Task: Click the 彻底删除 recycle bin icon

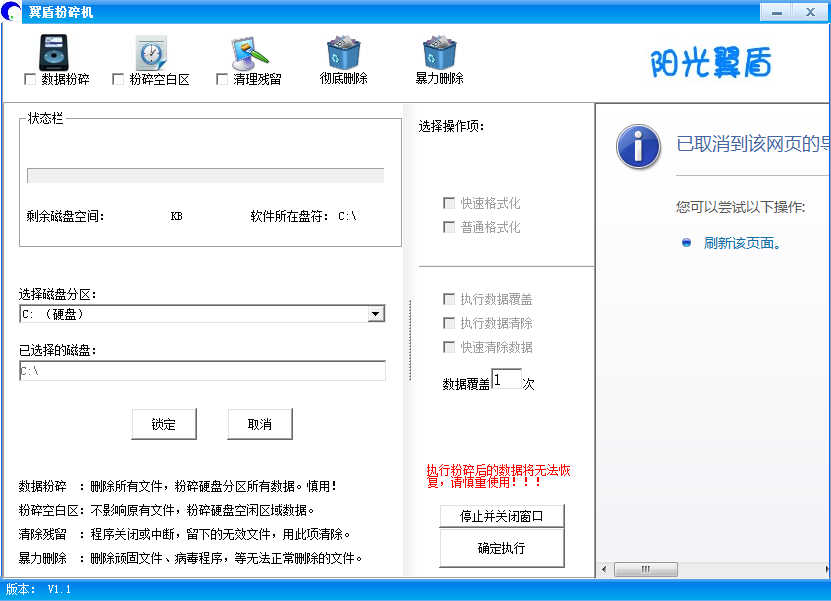Action: point(343,52)
